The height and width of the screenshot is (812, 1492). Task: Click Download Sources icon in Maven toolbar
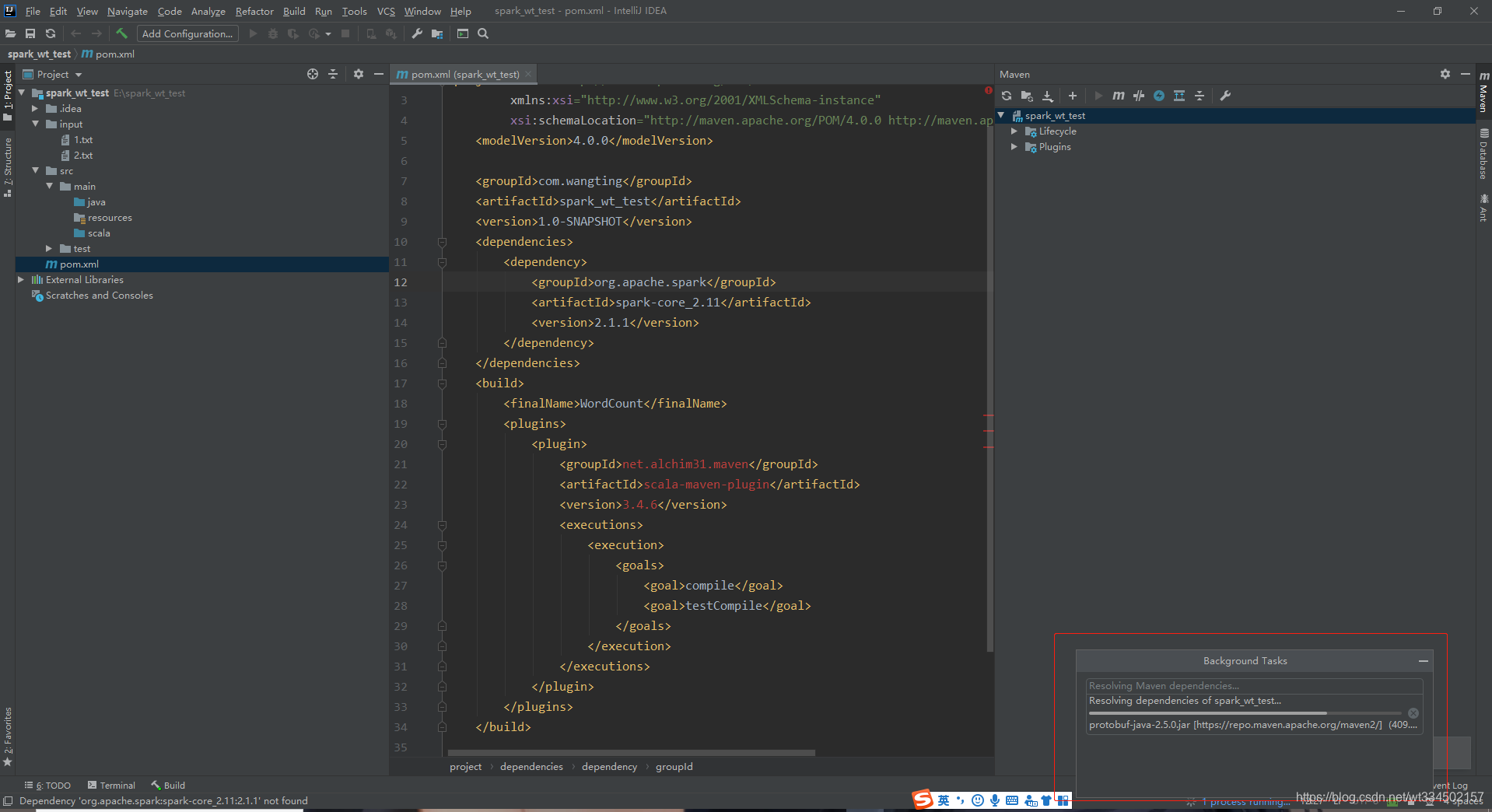(x=1048, y=96)
